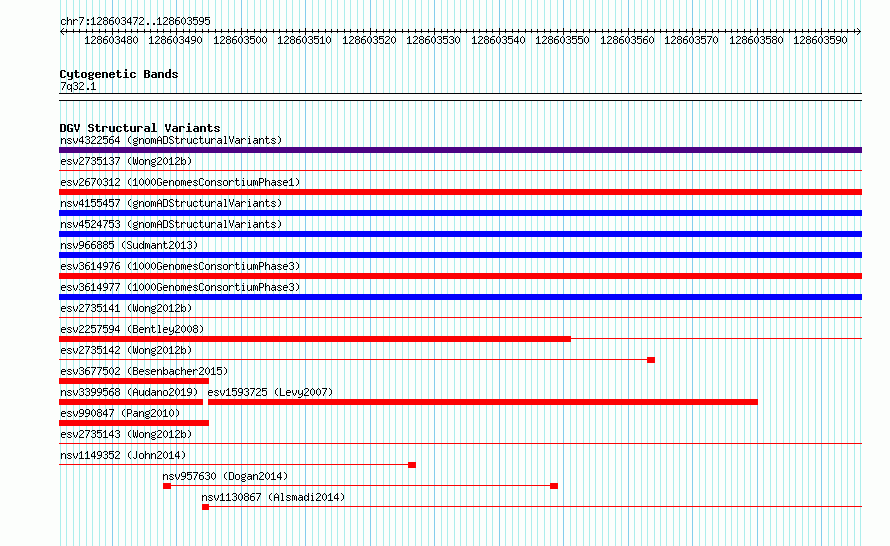Click the left red block of nsv957630

[x=167, y=486]
